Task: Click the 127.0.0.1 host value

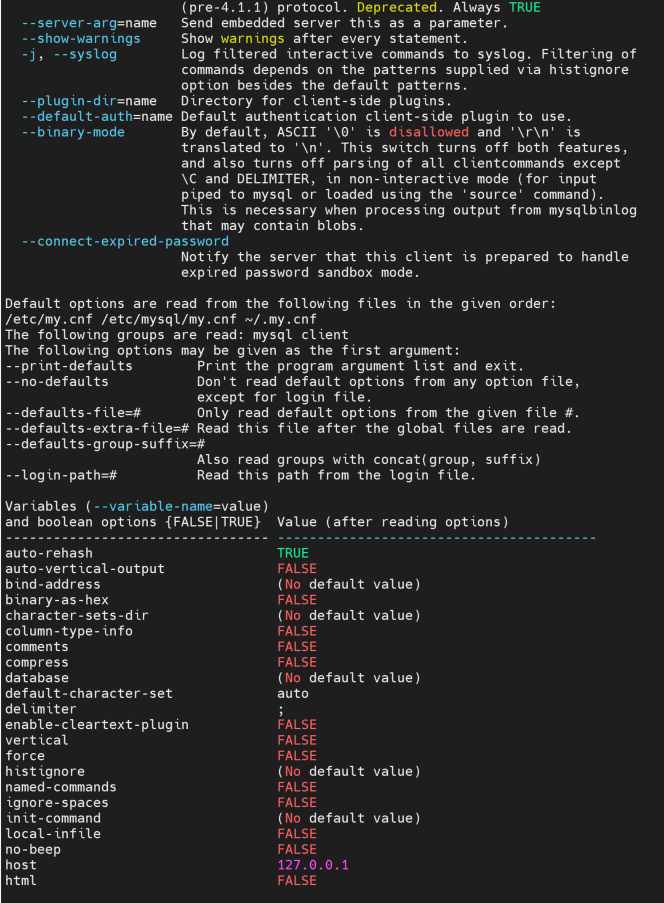Action: point(313,865)
